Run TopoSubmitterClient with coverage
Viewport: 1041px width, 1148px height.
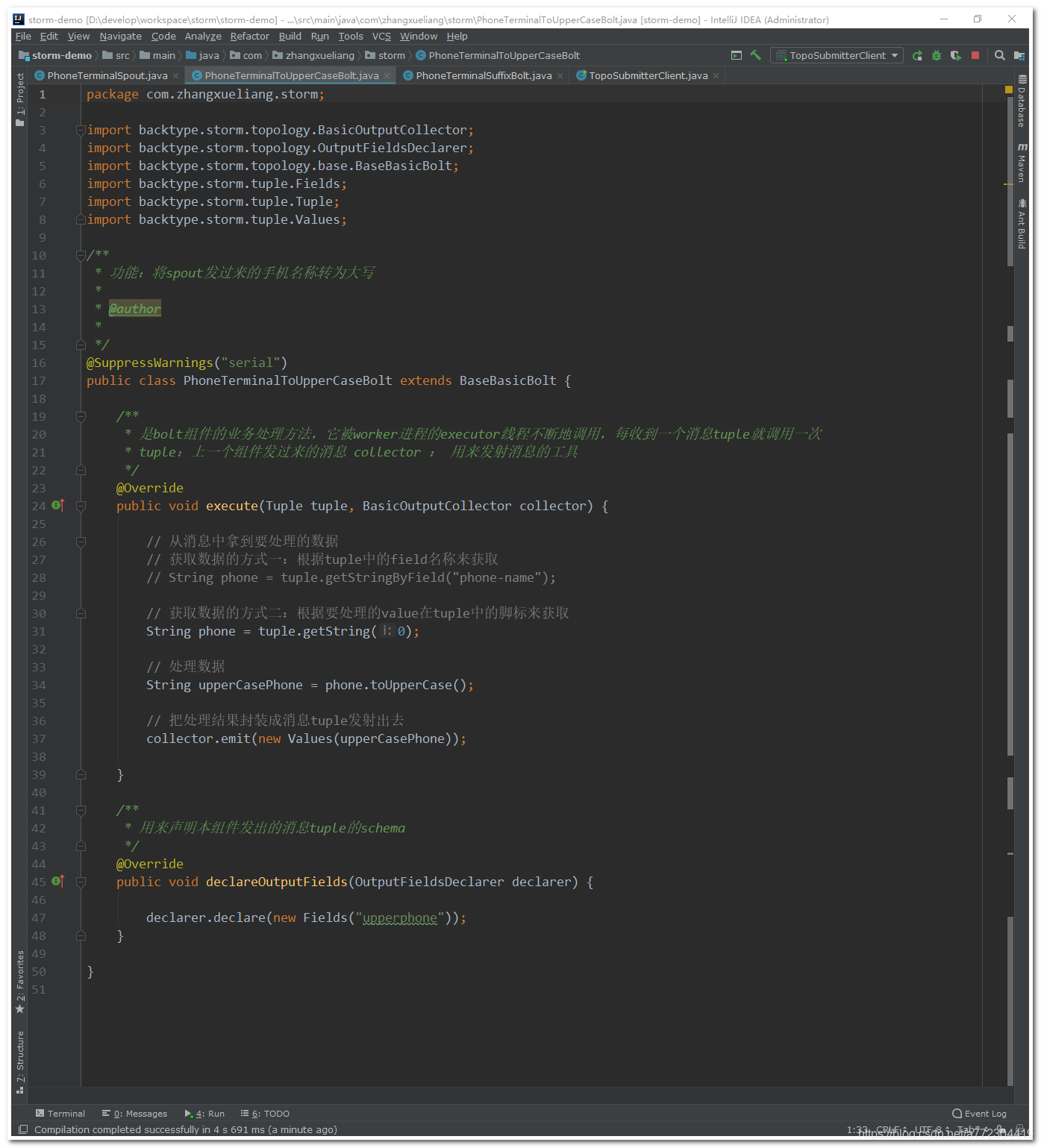click(956, 54)
